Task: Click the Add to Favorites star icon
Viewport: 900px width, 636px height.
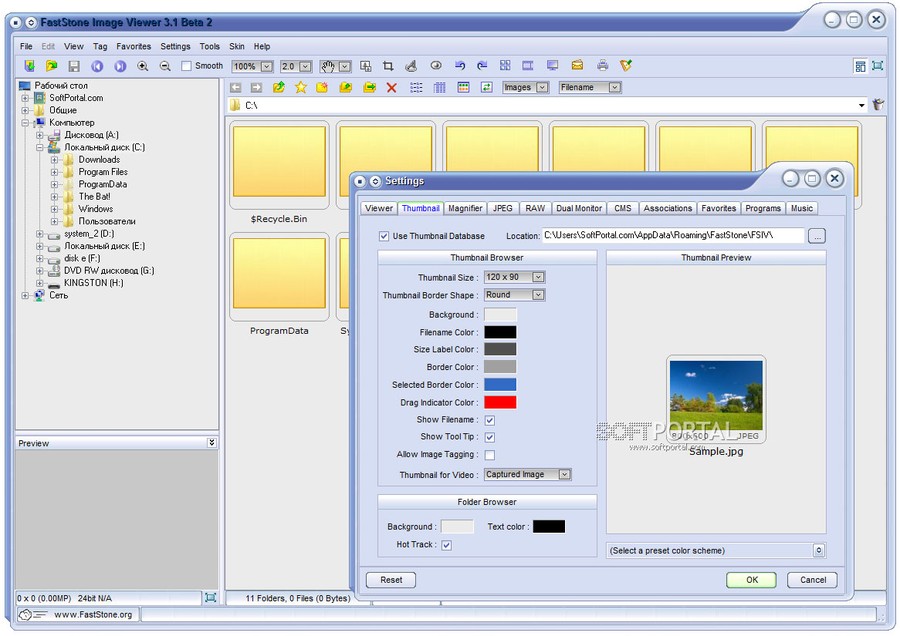Action: (301, 87)
